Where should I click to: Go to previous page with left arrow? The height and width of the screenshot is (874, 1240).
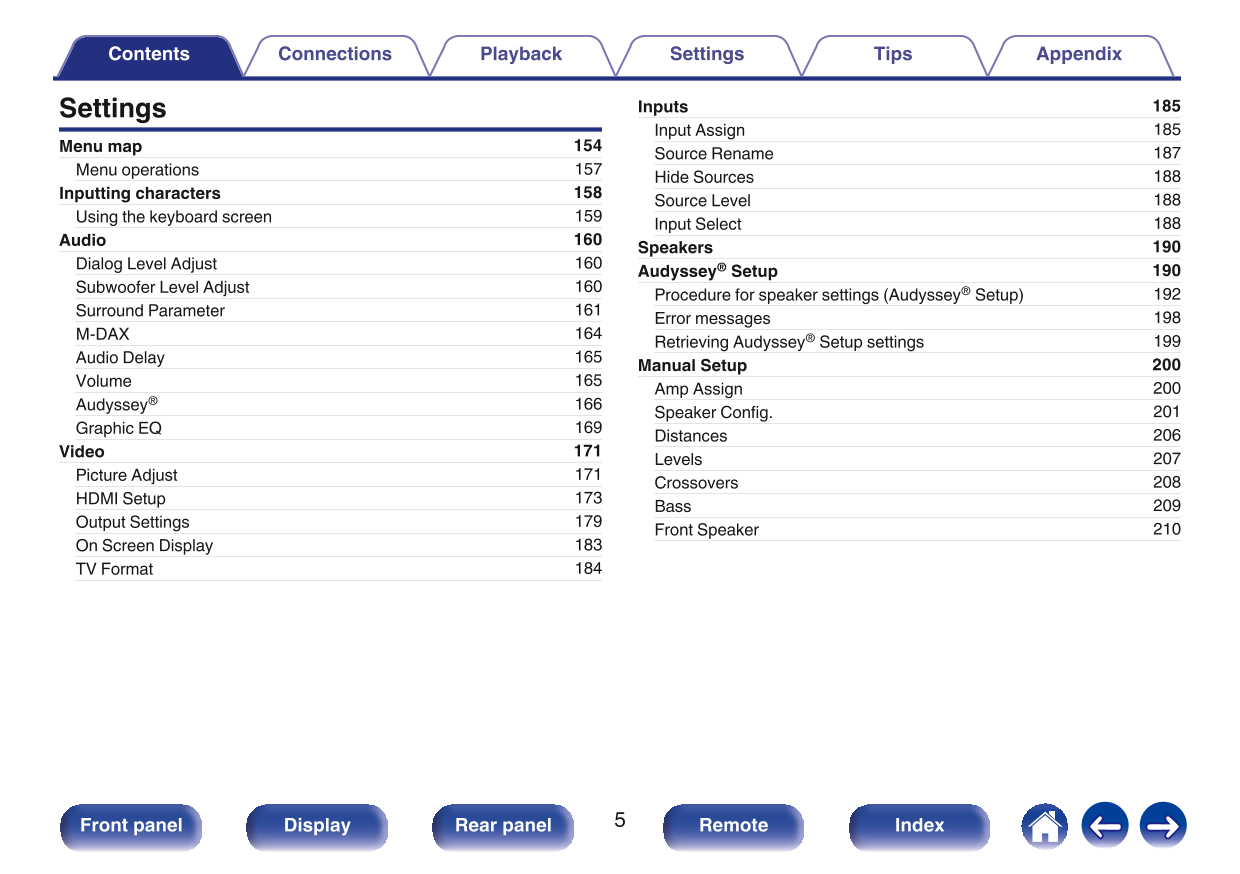click(x=1104, y=826)
